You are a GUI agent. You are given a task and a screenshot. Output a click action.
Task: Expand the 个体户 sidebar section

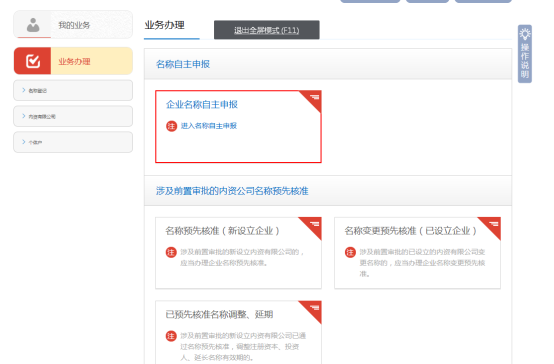point(73,142)
